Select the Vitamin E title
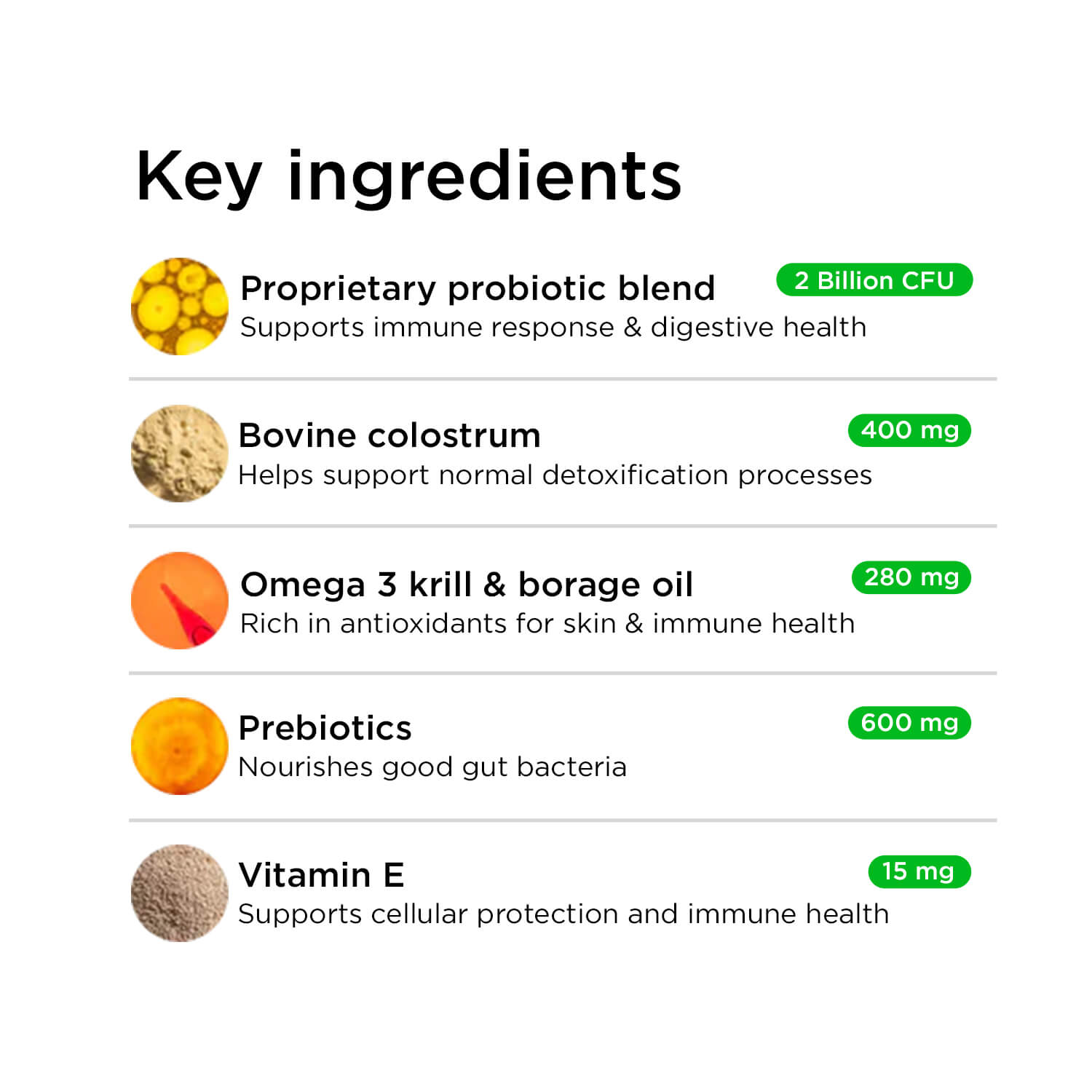Screen dimensions: 1092x1092 point(321,875)
